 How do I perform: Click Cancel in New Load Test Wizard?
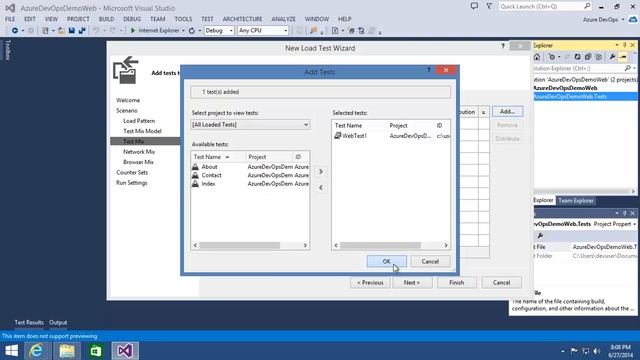tap(501, 282)
